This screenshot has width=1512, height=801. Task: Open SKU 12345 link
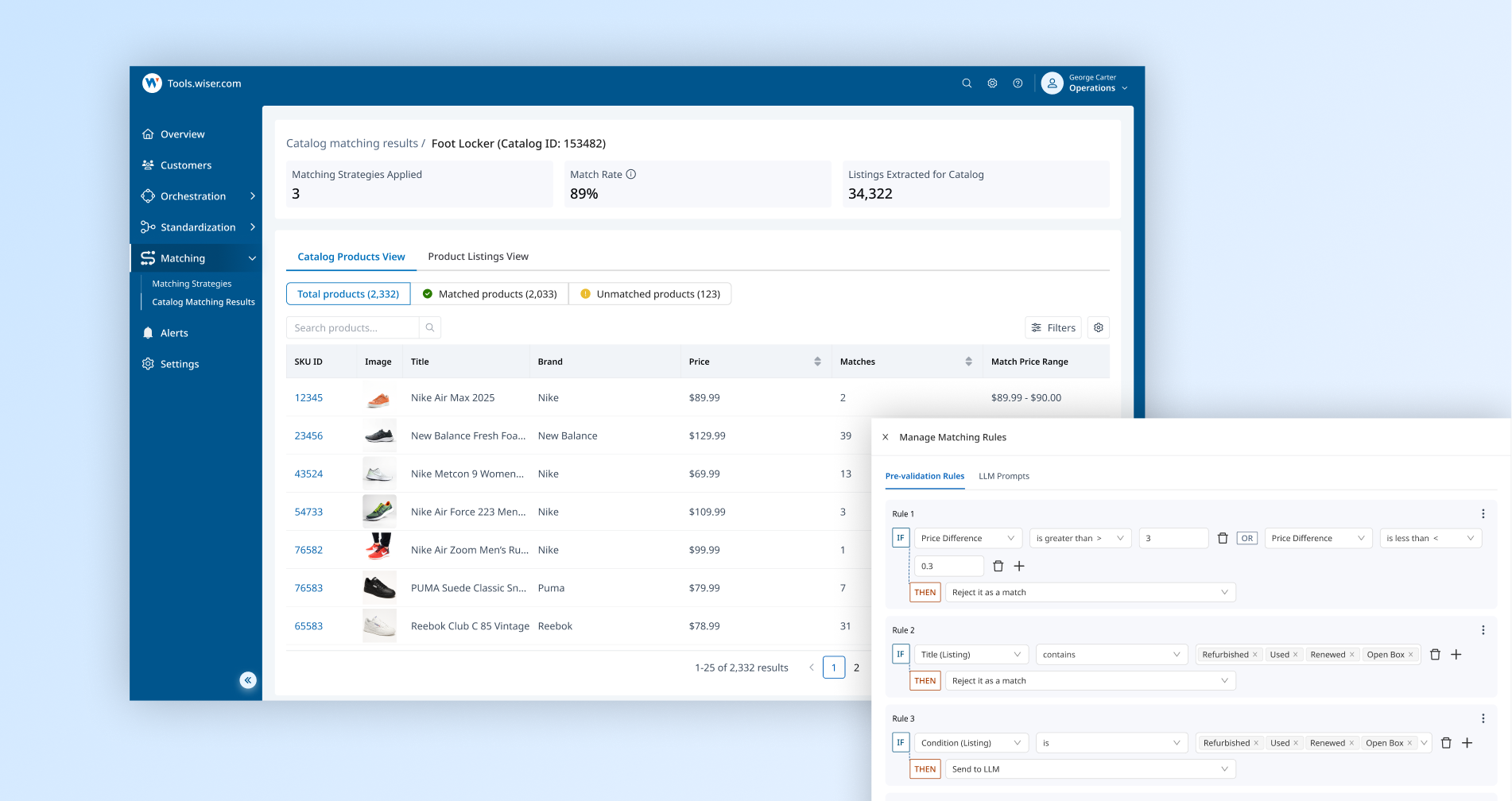(308, 398)
